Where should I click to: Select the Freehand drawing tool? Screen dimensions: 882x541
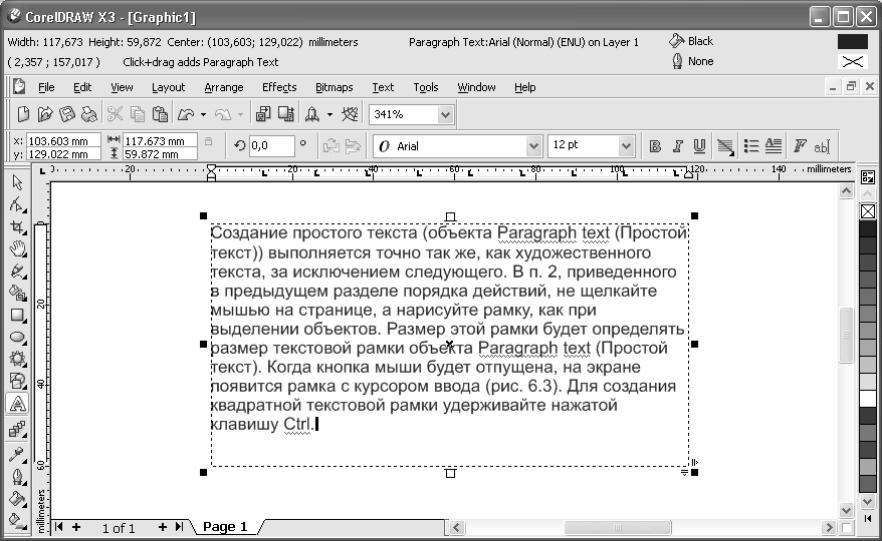click(17, 271)
